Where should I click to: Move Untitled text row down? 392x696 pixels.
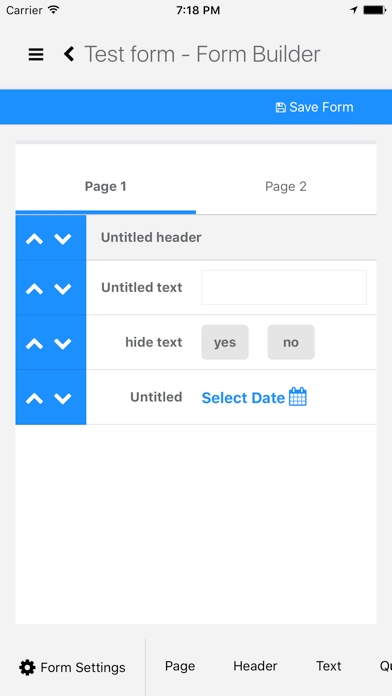63,289
